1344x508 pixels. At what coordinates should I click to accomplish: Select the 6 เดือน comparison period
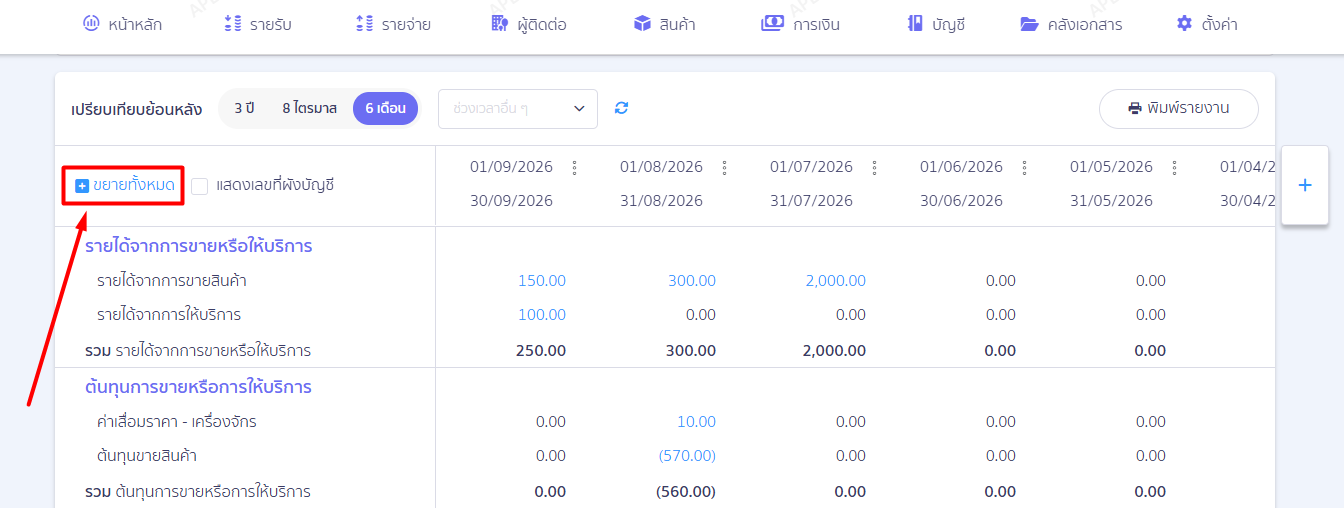(x=385, y=108)
